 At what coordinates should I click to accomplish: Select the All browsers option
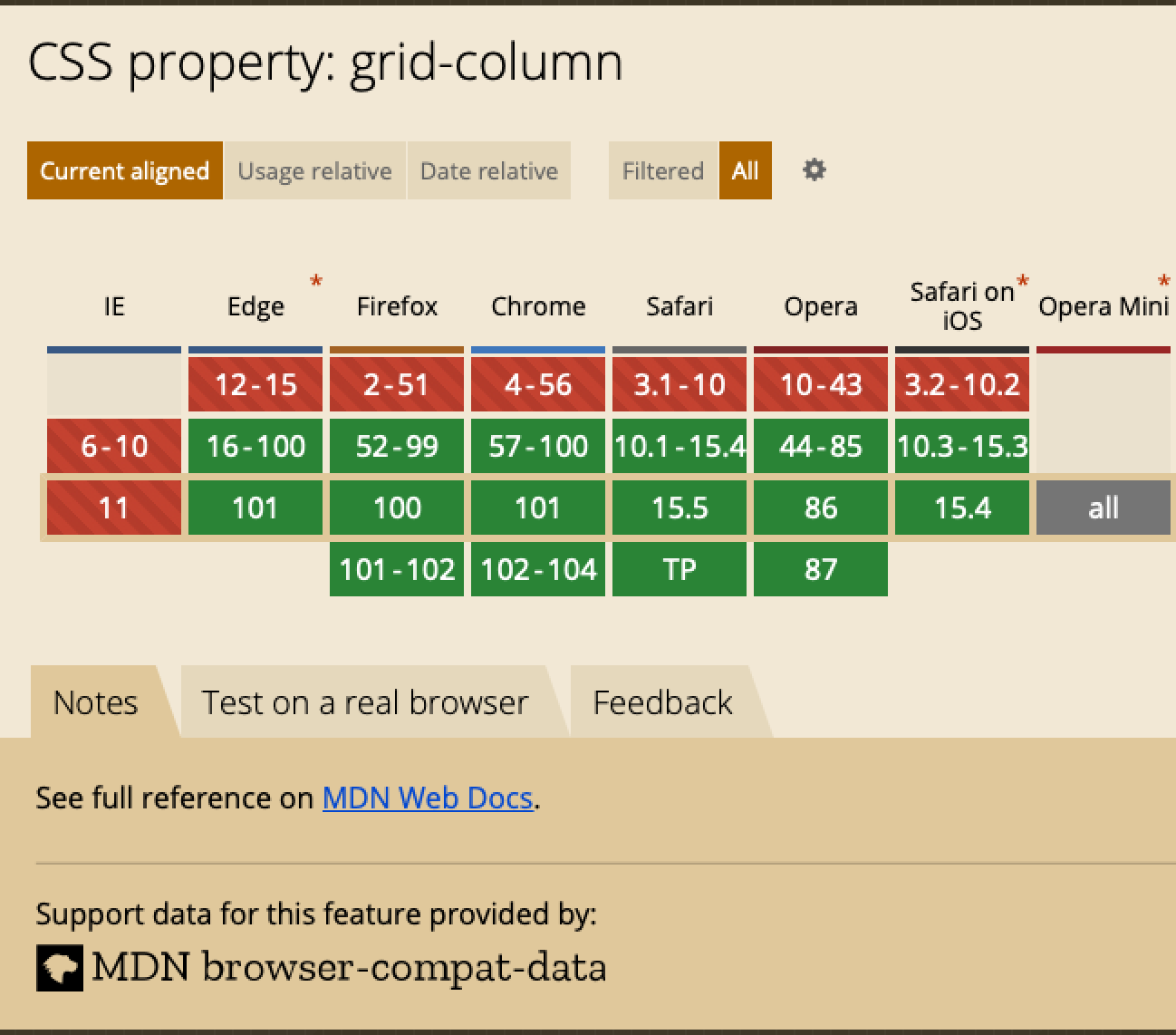[745, 170]
